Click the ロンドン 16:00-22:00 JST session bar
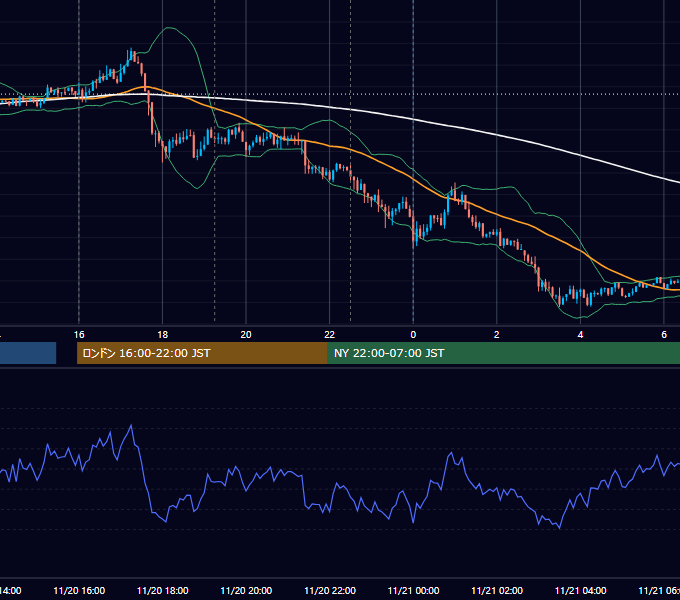680x600 pixels. tap(202, 353)
